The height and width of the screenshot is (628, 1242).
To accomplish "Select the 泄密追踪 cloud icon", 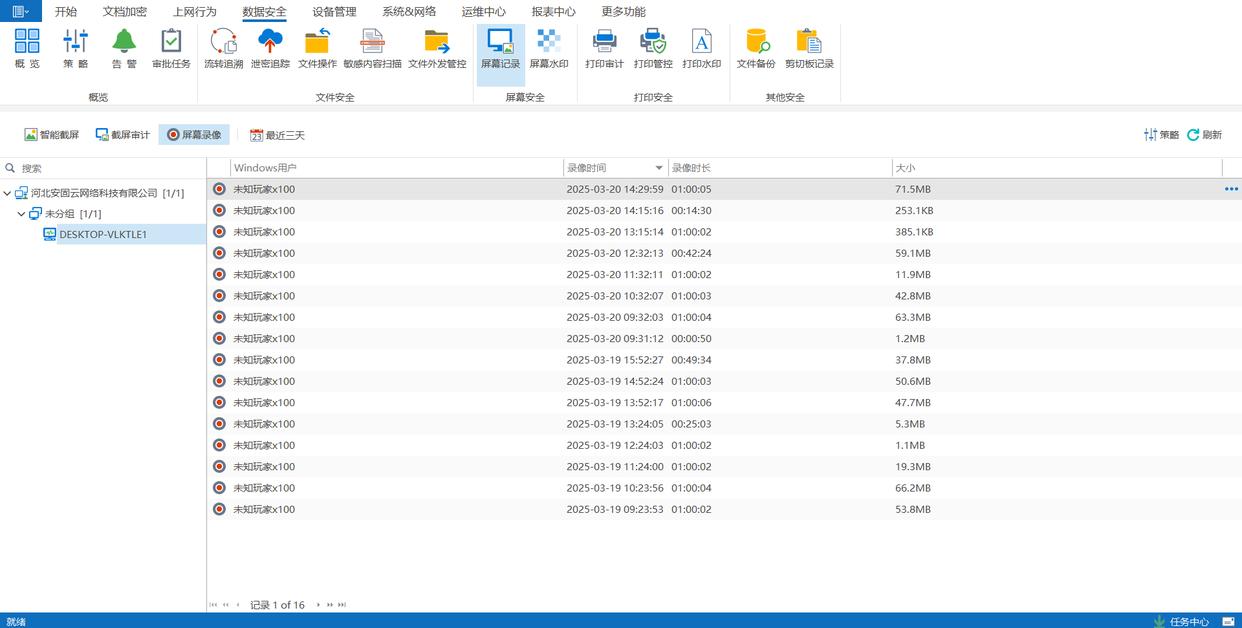I will (x=270, y=48).
